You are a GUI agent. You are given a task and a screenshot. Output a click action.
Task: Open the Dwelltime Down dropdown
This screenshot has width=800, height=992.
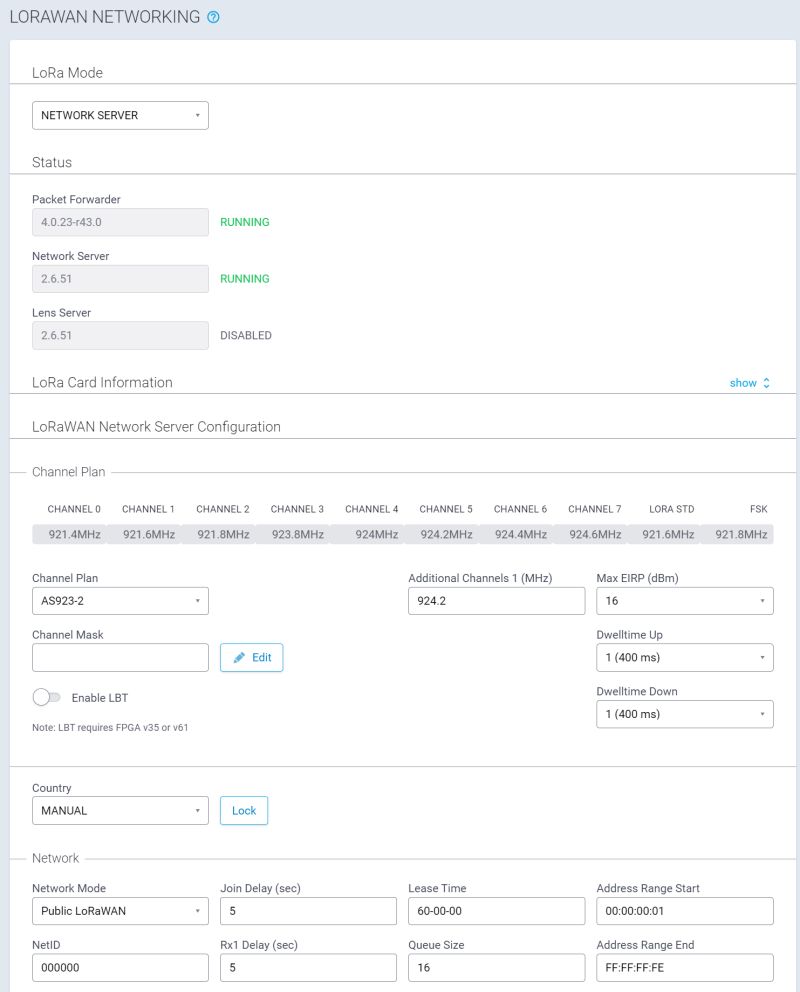[684, 714]
